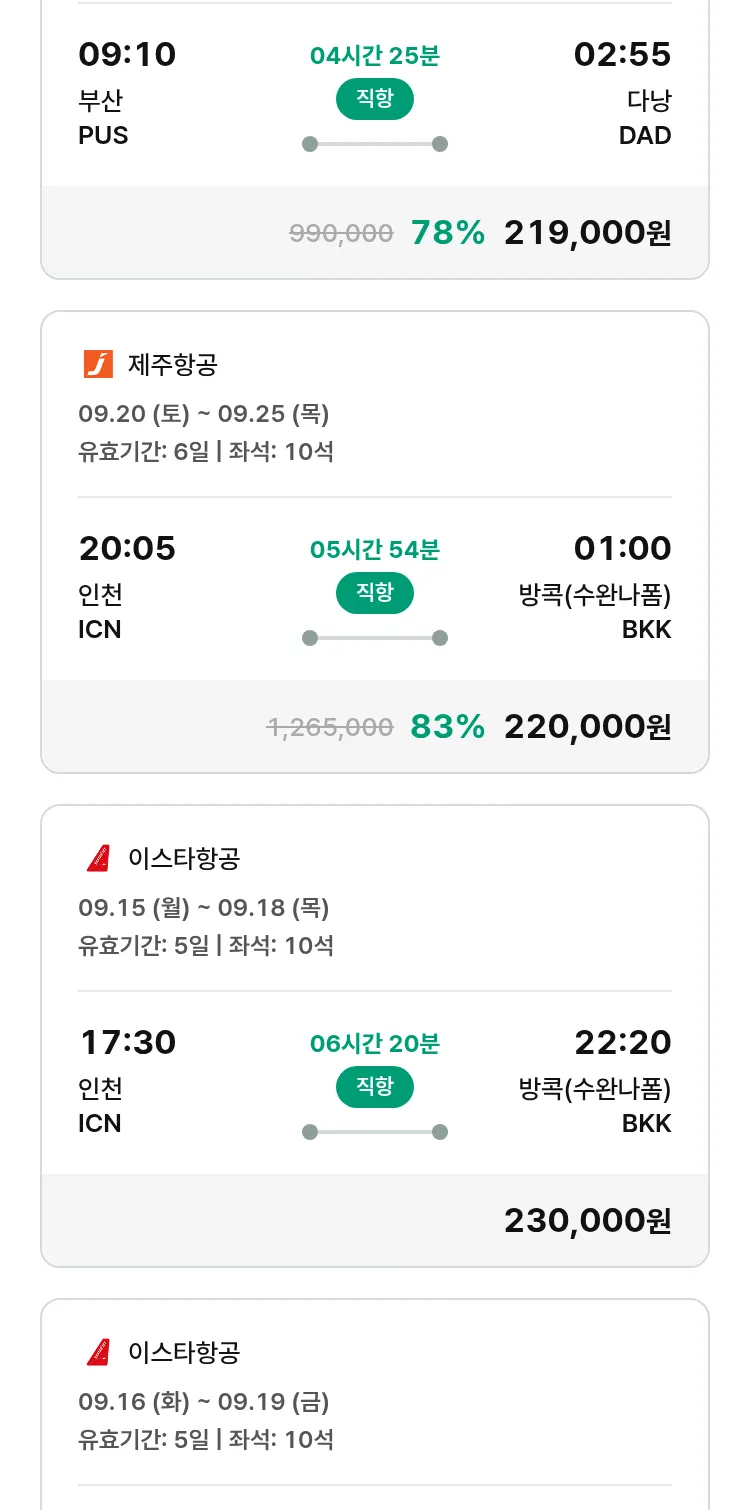Click the 방콕(수완나폼) destination on 17:30 flight
This screenshot has height=1510, width=750.
point(594,1088)
